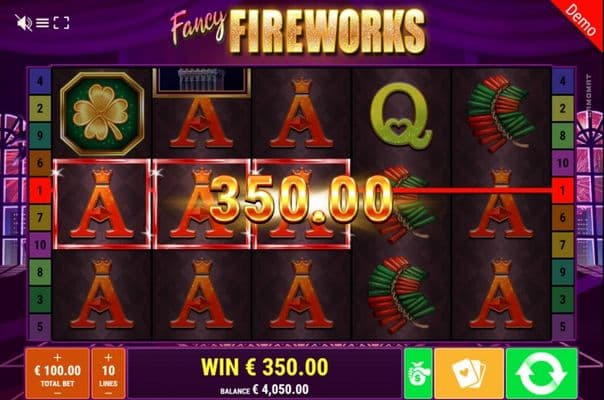The width and height of the screenshot is (604, 400).
Task: Select payline 4 marker on left side
Action: click(x=40, y=81)
